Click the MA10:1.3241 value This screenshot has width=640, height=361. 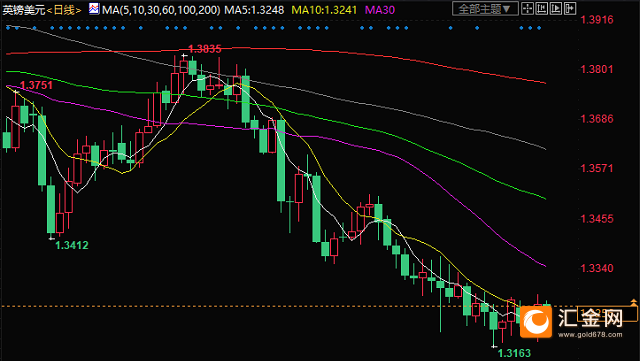pyautogui.click(x=324, y=10)
